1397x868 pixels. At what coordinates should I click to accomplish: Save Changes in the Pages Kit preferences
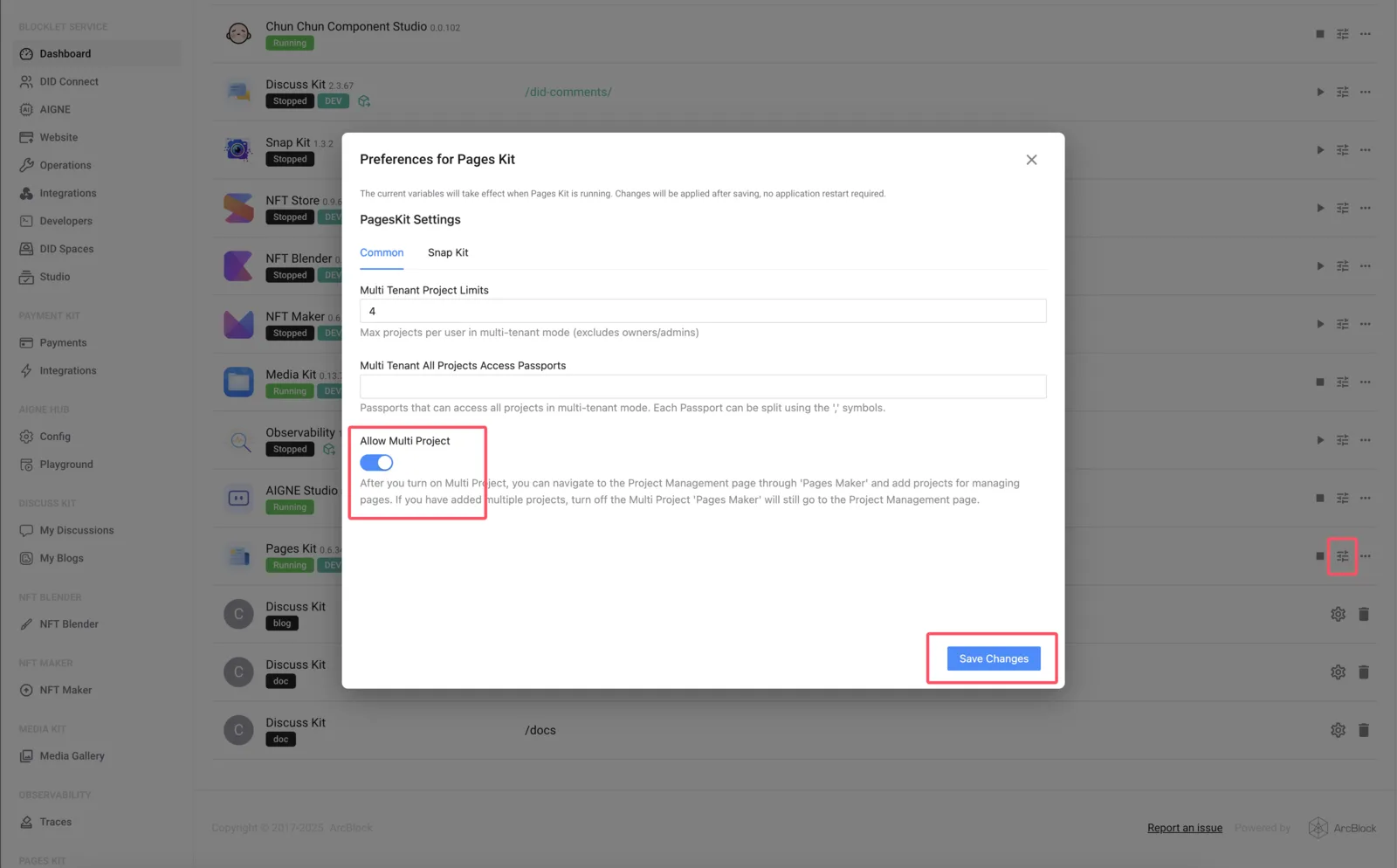(994, 658)
